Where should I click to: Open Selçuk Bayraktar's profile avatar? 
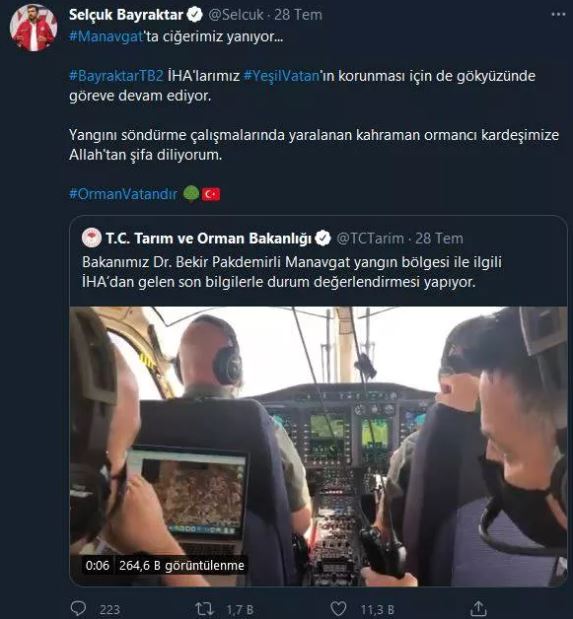[34, 28]
